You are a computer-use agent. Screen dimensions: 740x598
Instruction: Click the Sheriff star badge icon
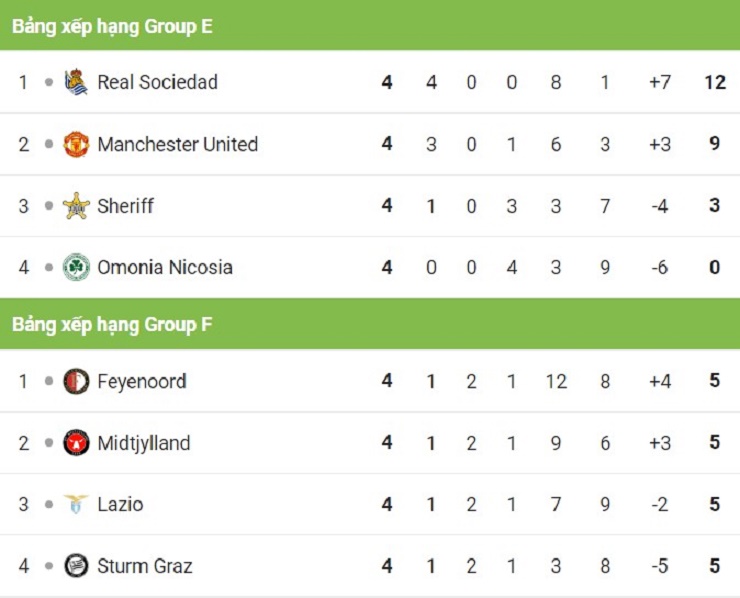point(76,206)
